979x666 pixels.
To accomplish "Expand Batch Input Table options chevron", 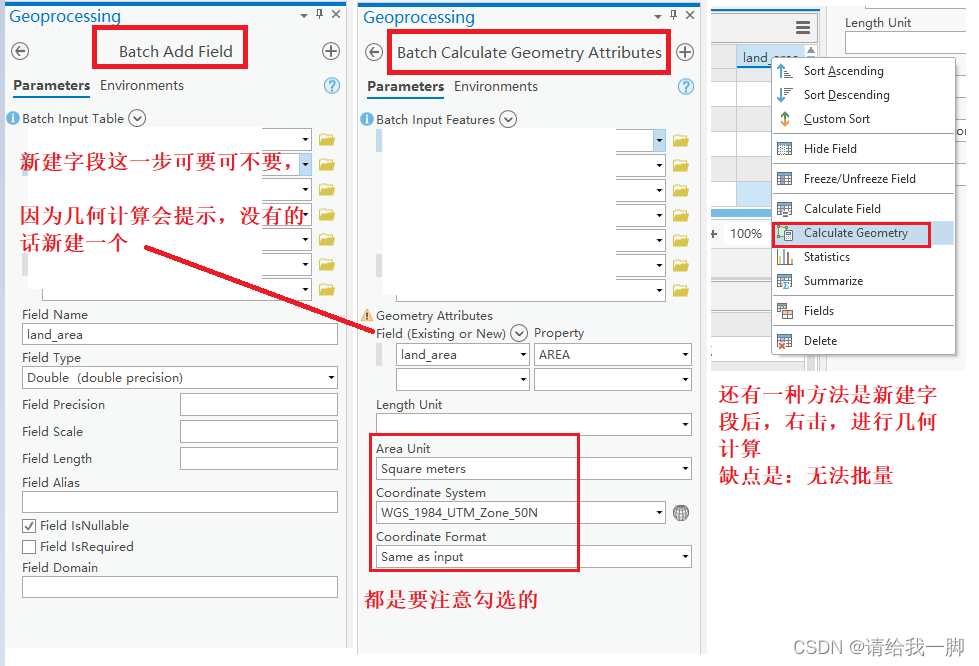I will click(137, 118).
